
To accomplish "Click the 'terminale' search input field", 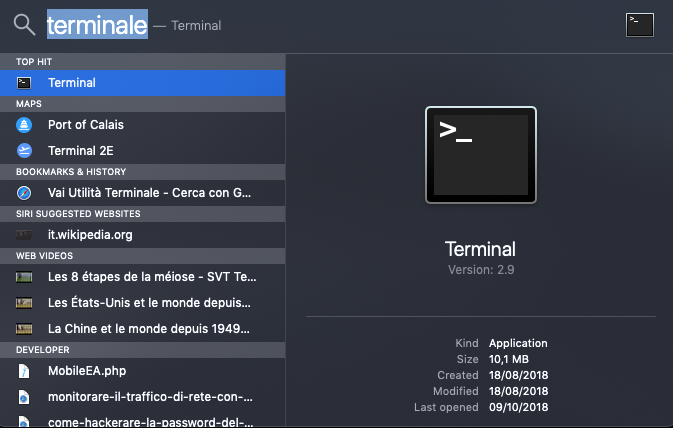I will pos(97,24).
